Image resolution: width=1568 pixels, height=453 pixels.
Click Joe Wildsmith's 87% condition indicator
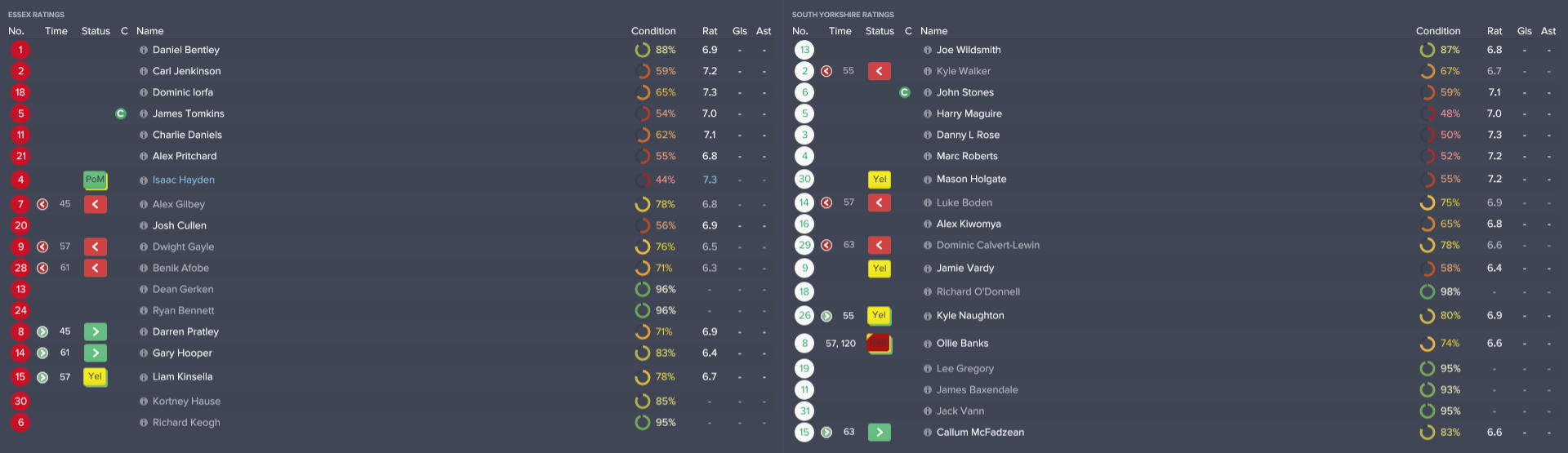(x=1428, y=50)
